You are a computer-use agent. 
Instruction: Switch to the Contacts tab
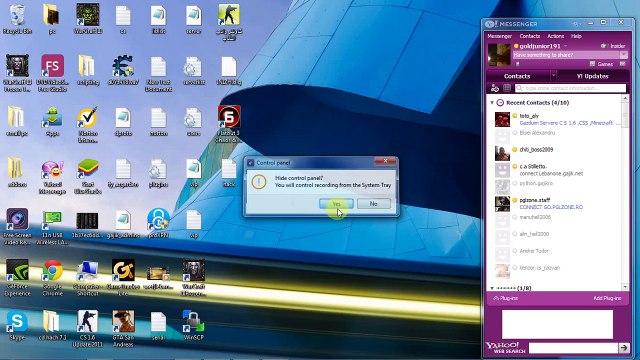(x=517, y=76)
